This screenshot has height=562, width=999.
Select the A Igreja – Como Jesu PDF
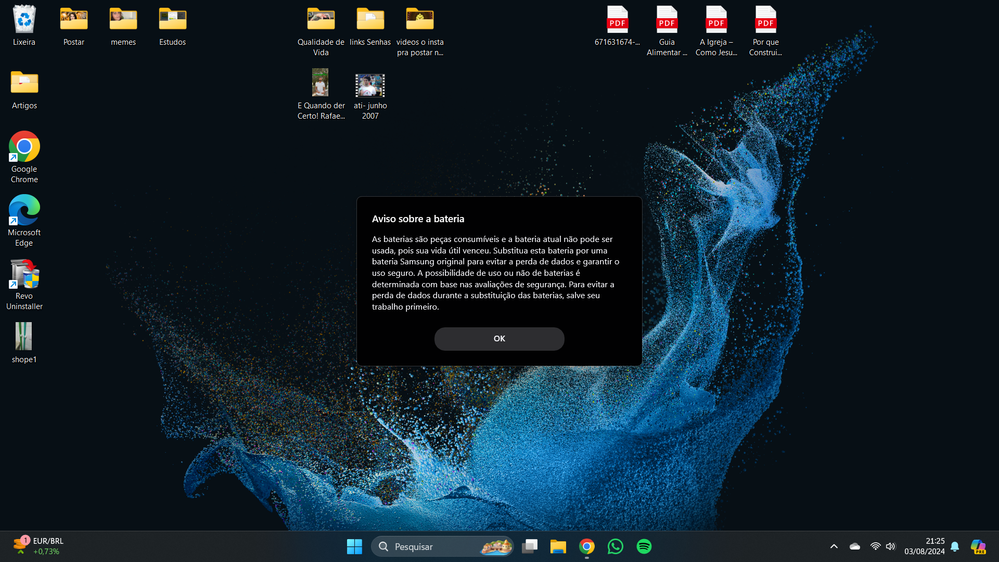tap(716, 31)
